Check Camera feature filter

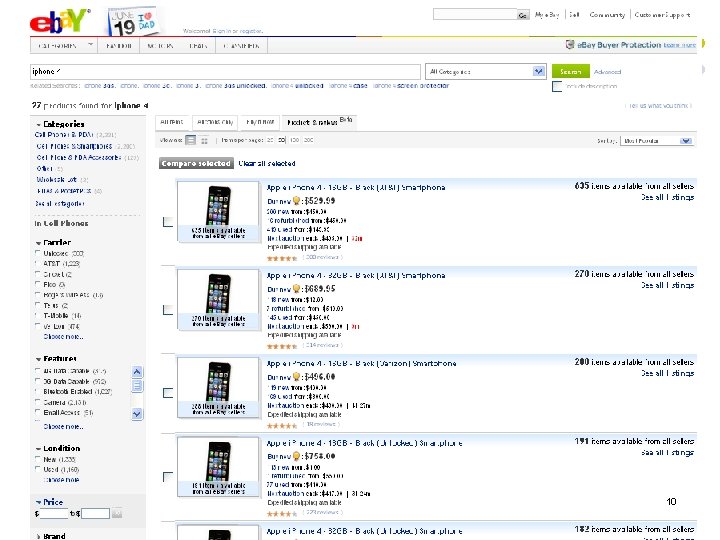click(38, 402)
